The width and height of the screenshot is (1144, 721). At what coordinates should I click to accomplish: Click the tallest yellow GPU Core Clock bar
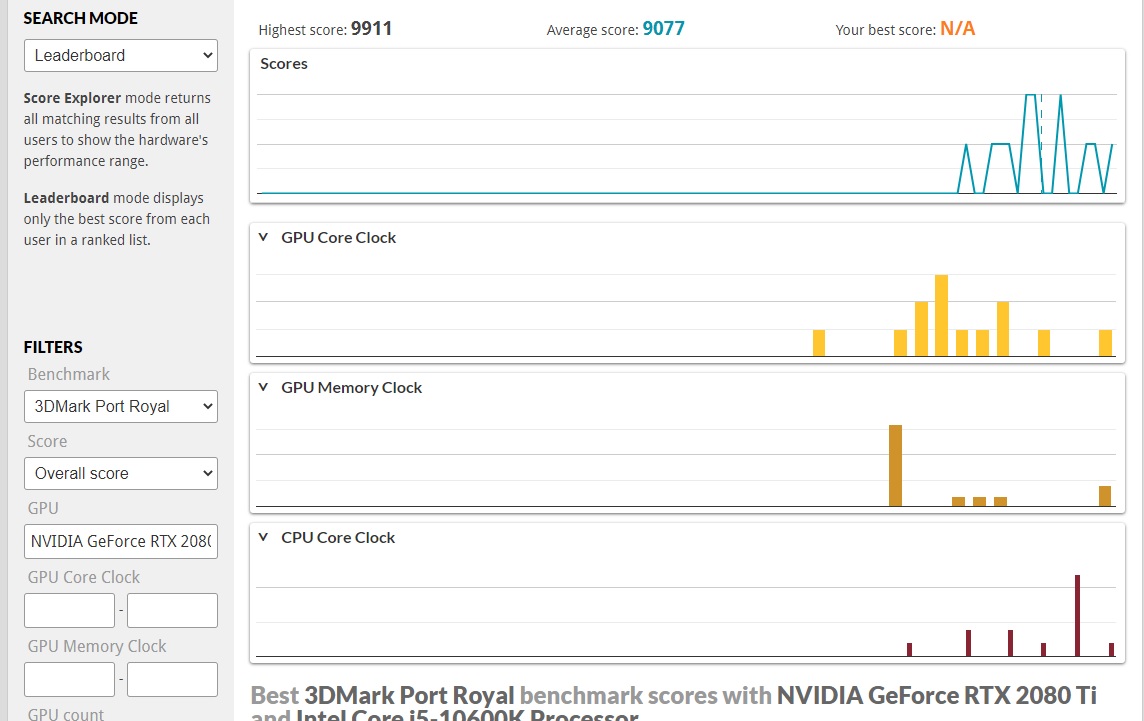click(941, 315)
